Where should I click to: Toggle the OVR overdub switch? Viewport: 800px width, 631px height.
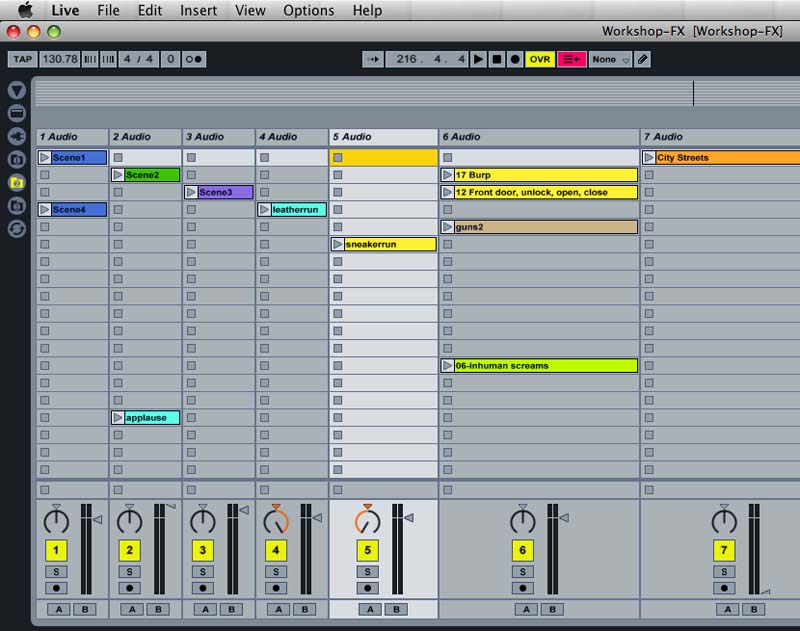540,59
